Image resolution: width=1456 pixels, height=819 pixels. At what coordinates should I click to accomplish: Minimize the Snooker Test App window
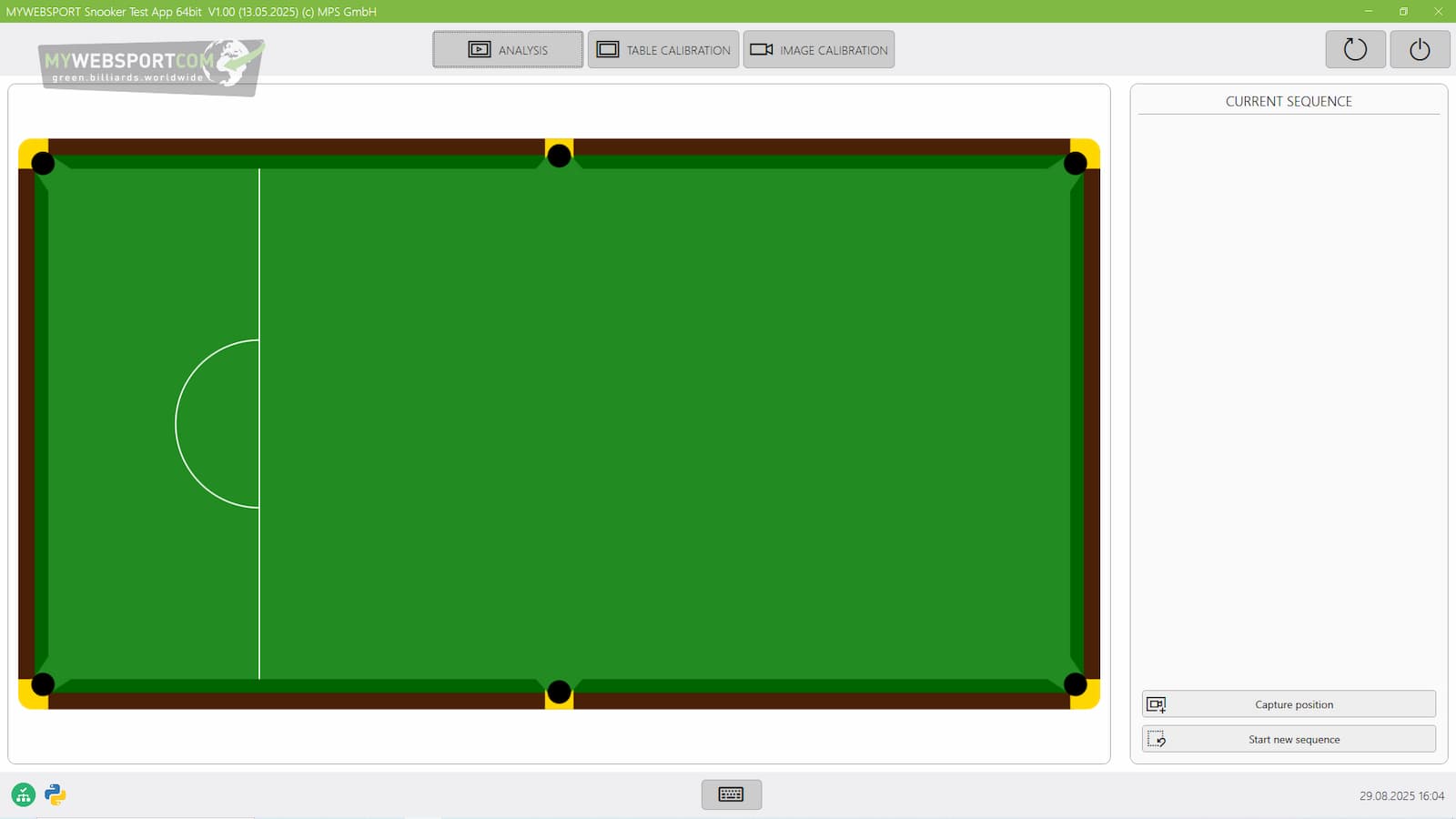(1368, 11)
